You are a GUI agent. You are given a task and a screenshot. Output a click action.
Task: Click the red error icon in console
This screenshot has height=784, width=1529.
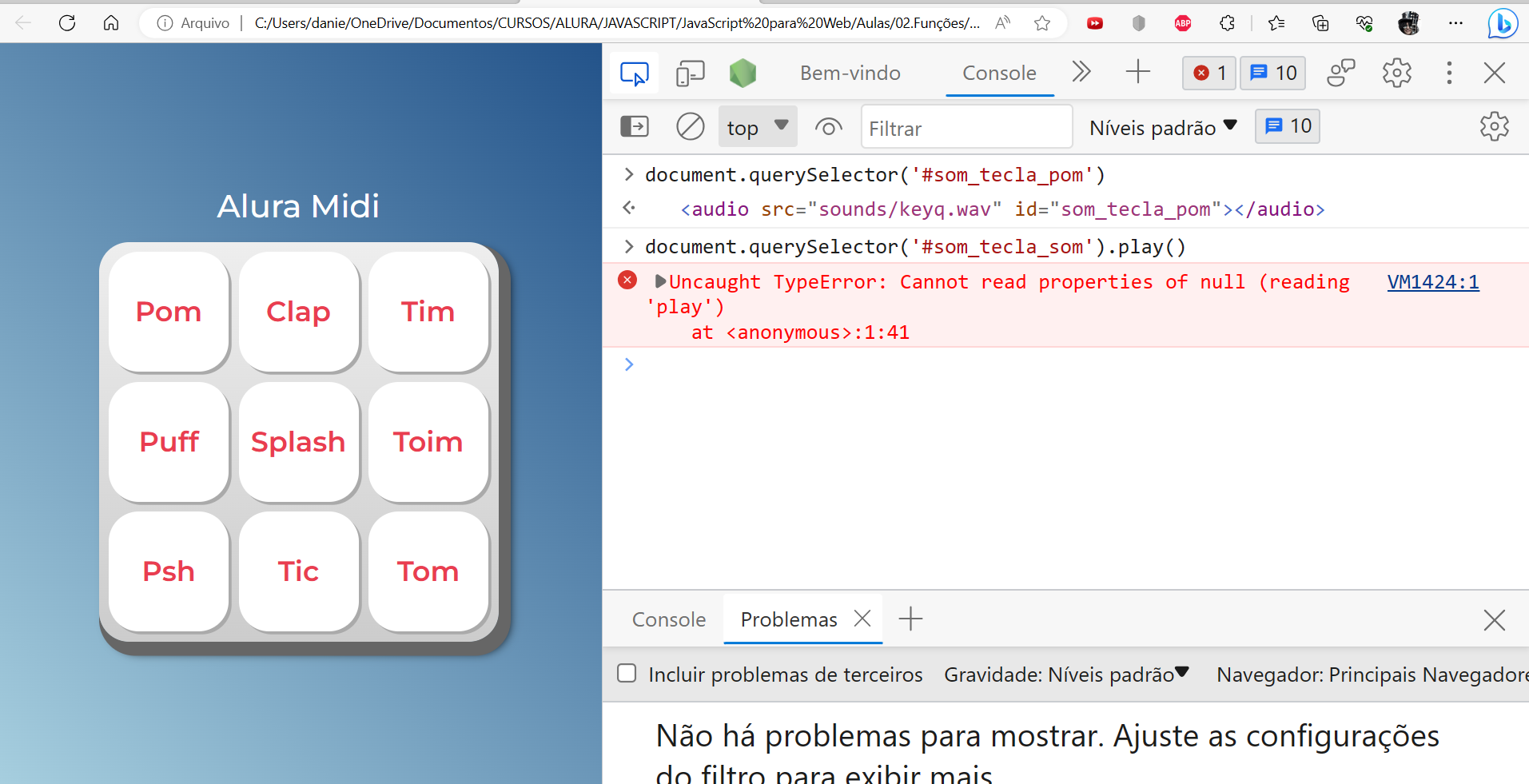point(627,281)
